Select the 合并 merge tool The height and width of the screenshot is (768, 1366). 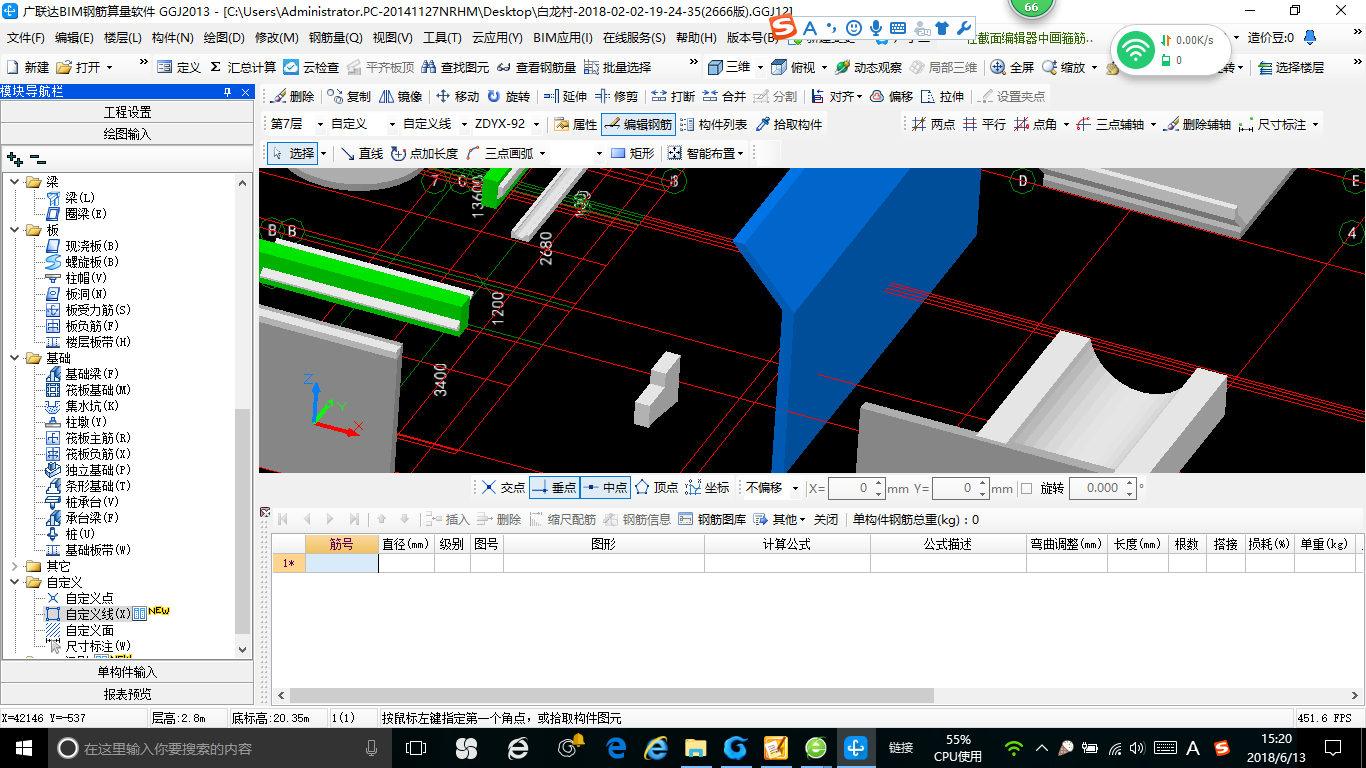pyautogui.click(x=724, y=97)
